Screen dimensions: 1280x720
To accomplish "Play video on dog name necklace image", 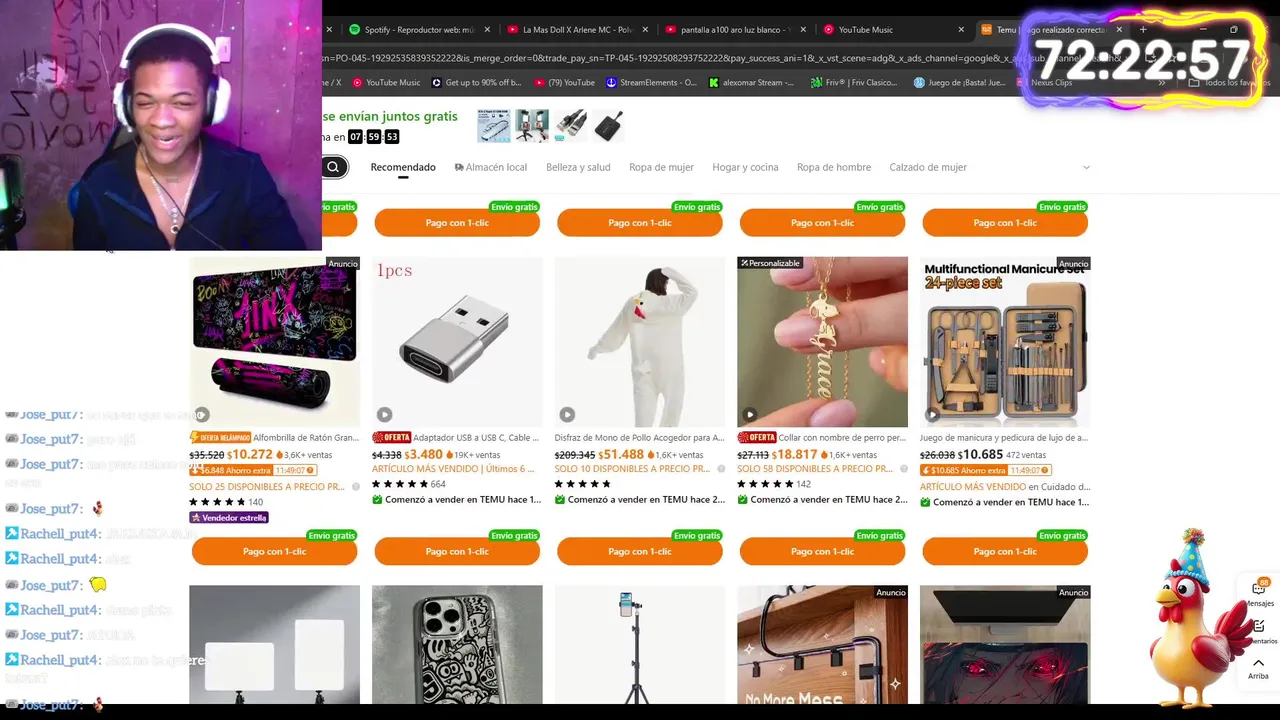I will (x=750, y=414).
